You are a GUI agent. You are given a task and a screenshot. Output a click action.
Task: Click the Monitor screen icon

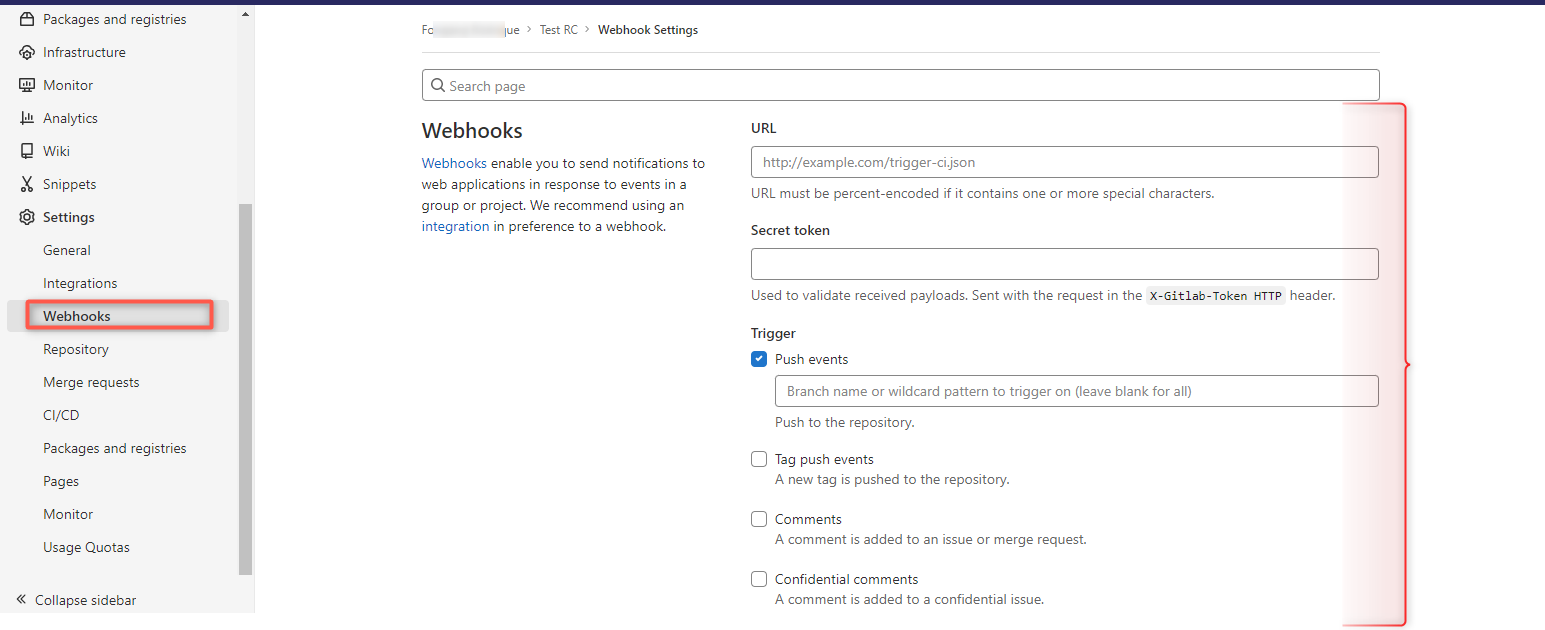click(x=27, y=85)
